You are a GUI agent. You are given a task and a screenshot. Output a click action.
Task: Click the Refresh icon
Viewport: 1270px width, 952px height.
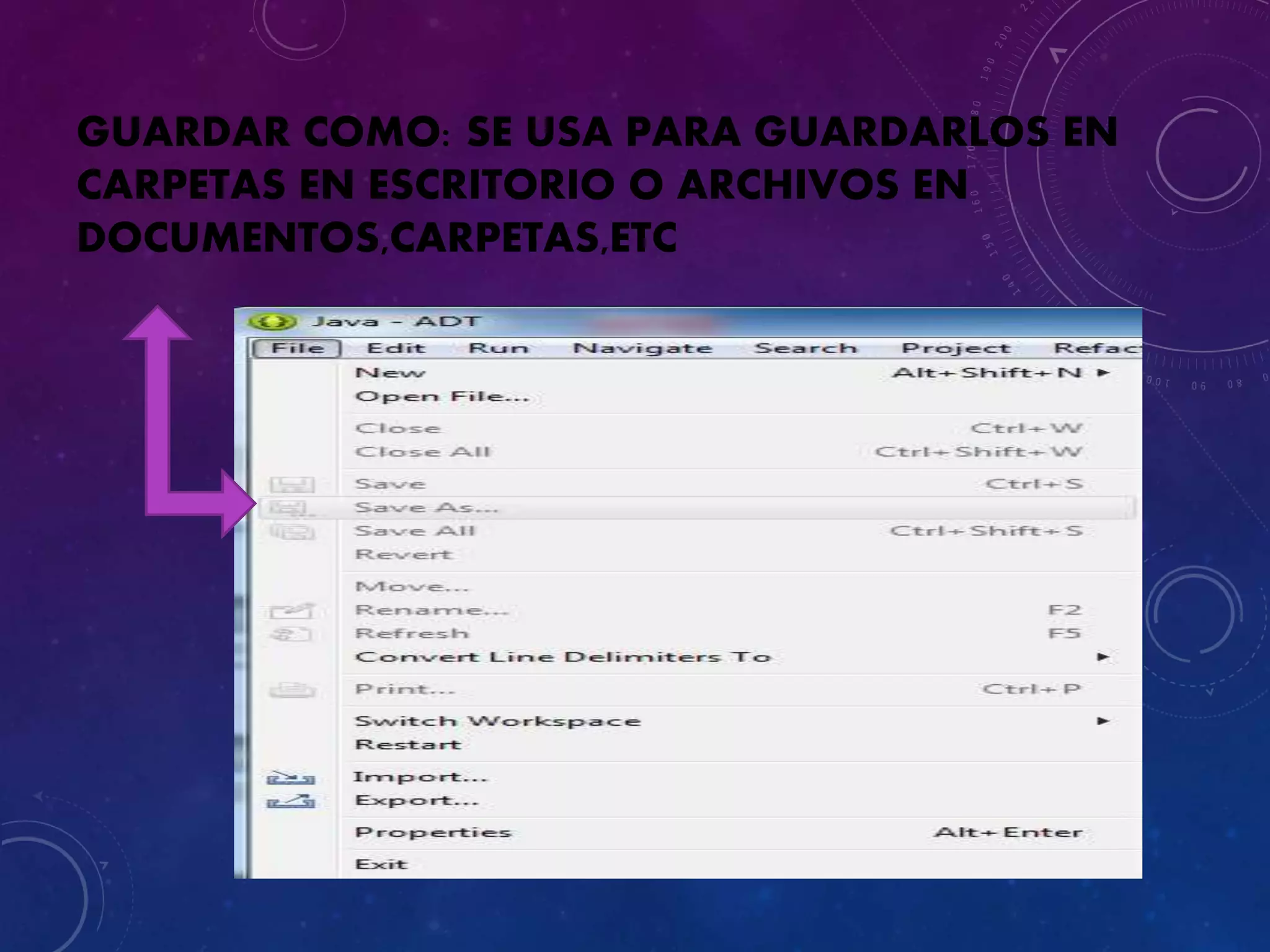click(292, 634)
